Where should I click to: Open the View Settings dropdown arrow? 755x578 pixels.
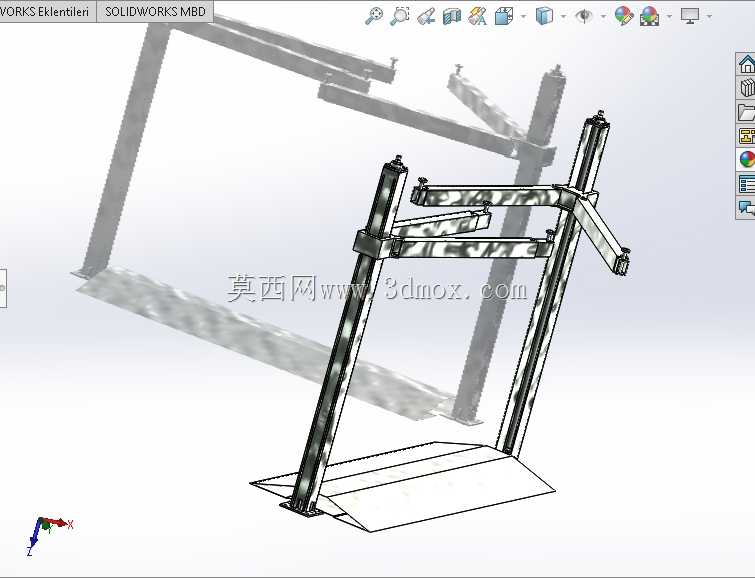coord(709,17)
